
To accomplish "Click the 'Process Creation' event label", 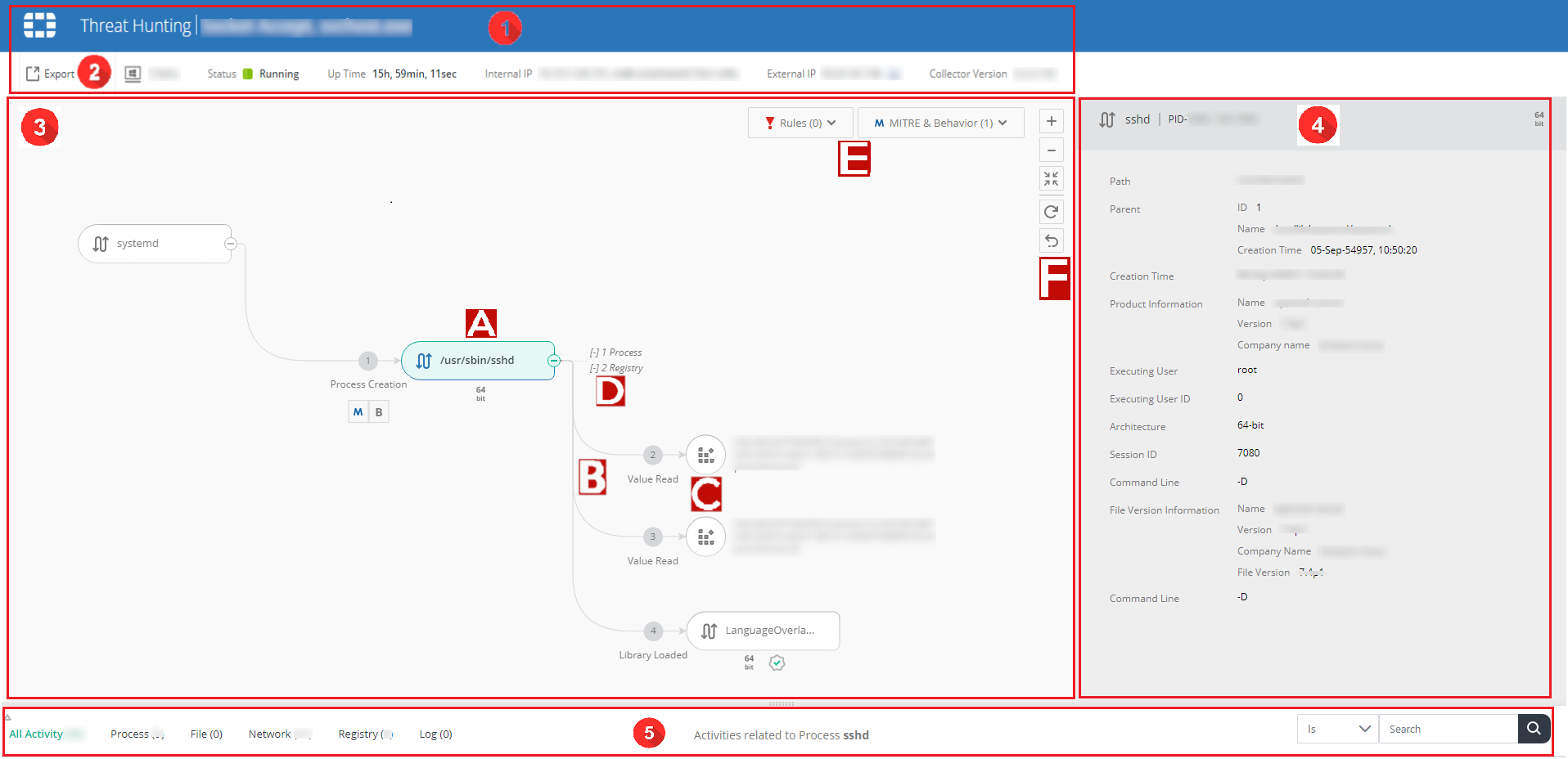I will tap(368, 384).
